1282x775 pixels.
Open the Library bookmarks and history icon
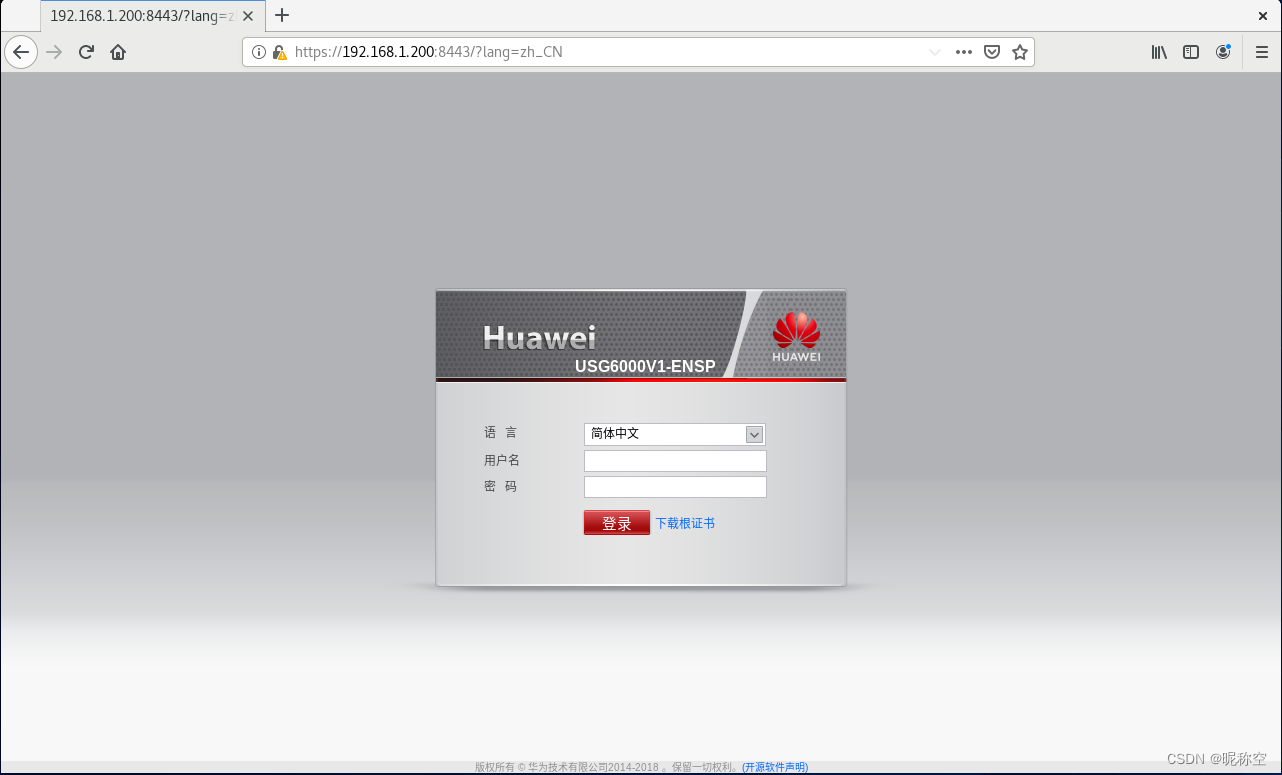pyautogui.click(x=1159, y=52)
